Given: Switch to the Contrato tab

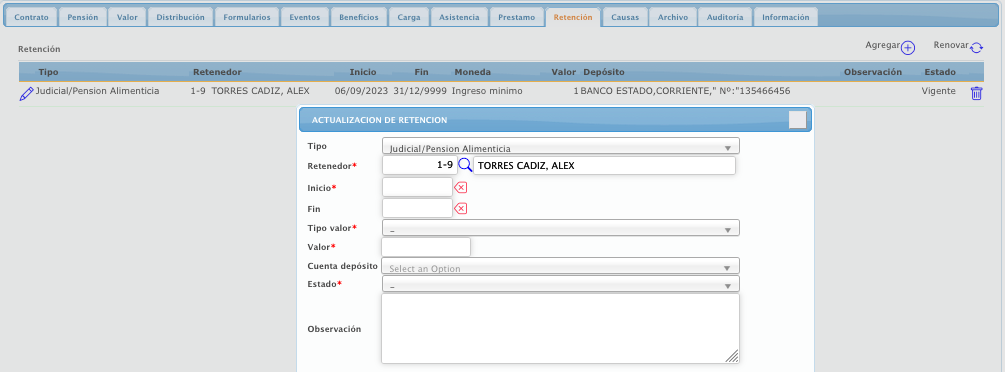Looking at the screenshot, I should 31,17.
